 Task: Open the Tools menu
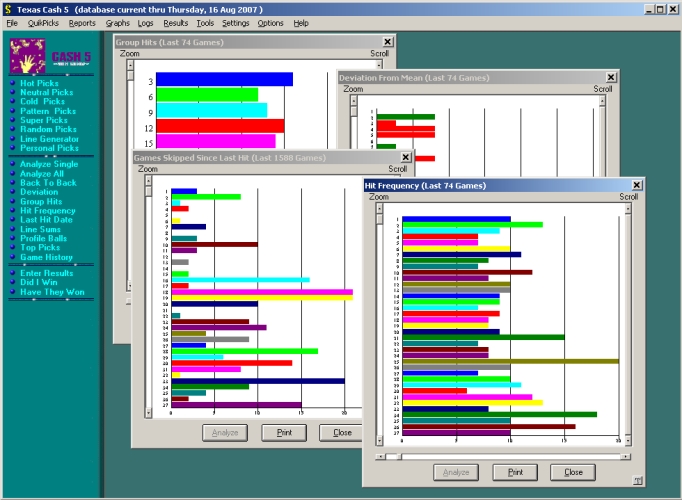point(205,23)
